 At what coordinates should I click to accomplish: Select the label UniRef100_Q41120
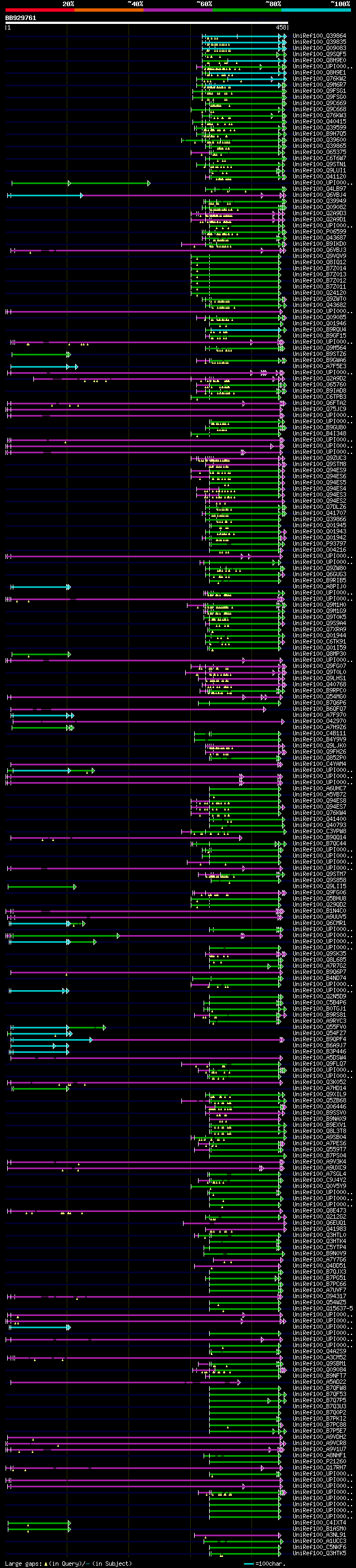click(x=319, y=176)
